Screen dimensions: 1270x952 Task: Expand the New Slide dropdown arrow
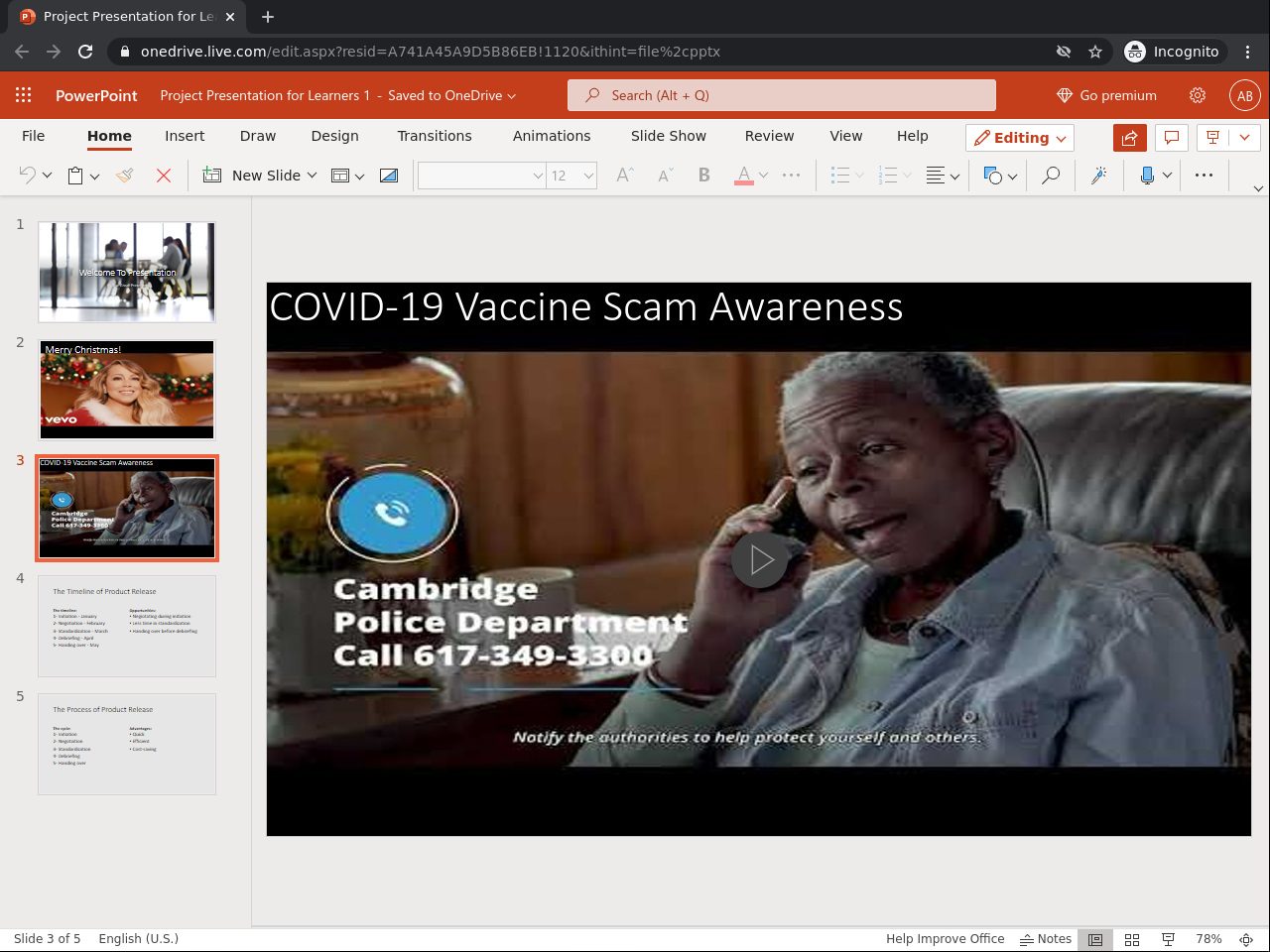pos(312,176)
